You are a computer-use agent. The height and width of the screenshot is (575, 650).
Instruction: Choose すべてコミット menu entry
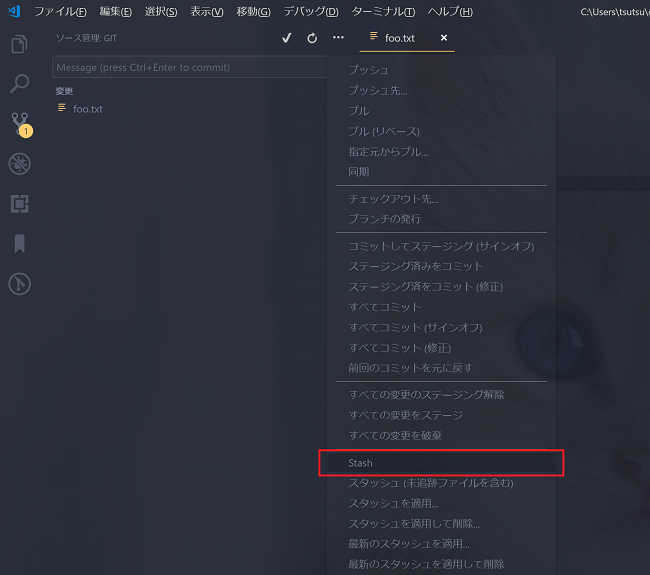click(x=441, y=307)
